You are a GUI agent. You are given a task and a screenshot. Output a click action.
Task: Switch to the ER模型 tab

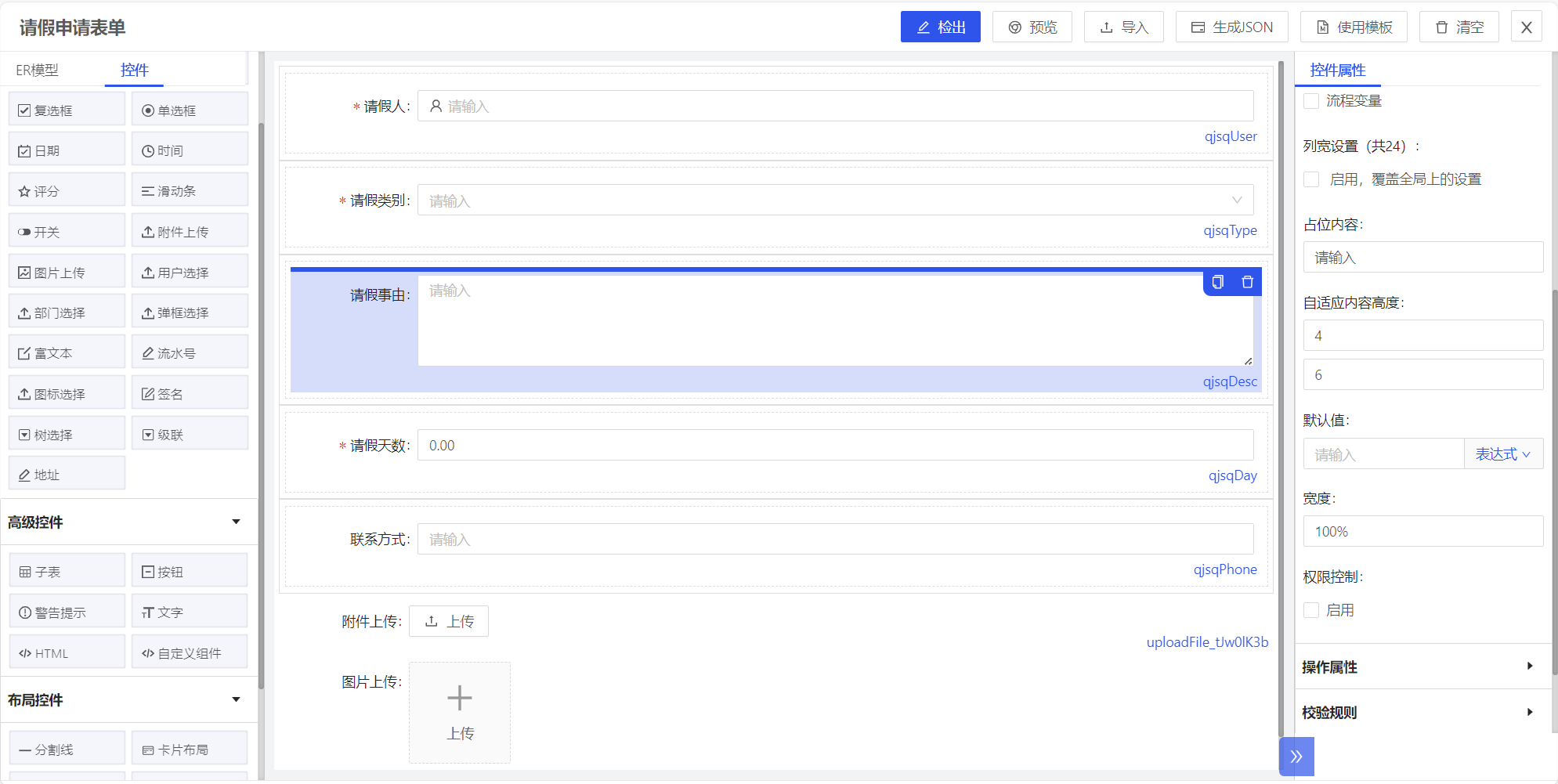[37, 70]
